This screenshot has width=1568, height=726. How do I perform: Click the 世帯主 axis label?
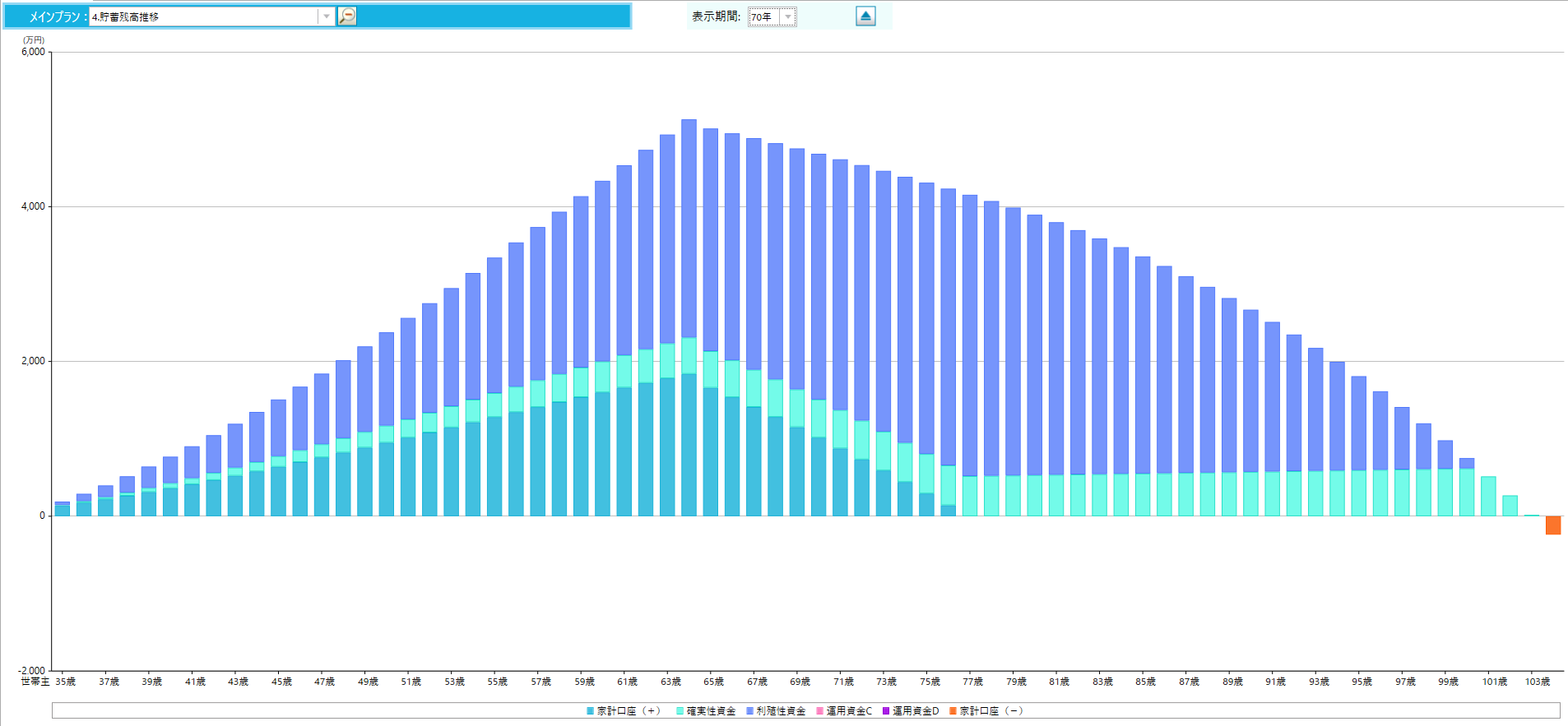pos(35,682)
